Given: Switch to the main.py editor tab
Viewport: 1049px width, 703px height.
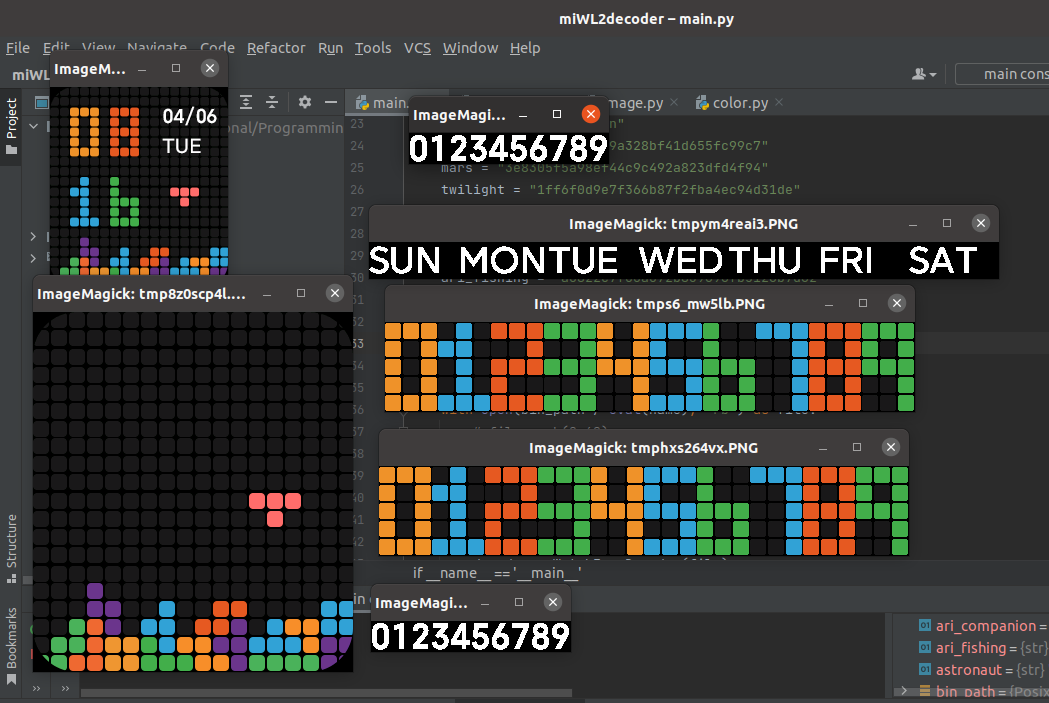Looking at the screenshot, I should coord(381,102).
